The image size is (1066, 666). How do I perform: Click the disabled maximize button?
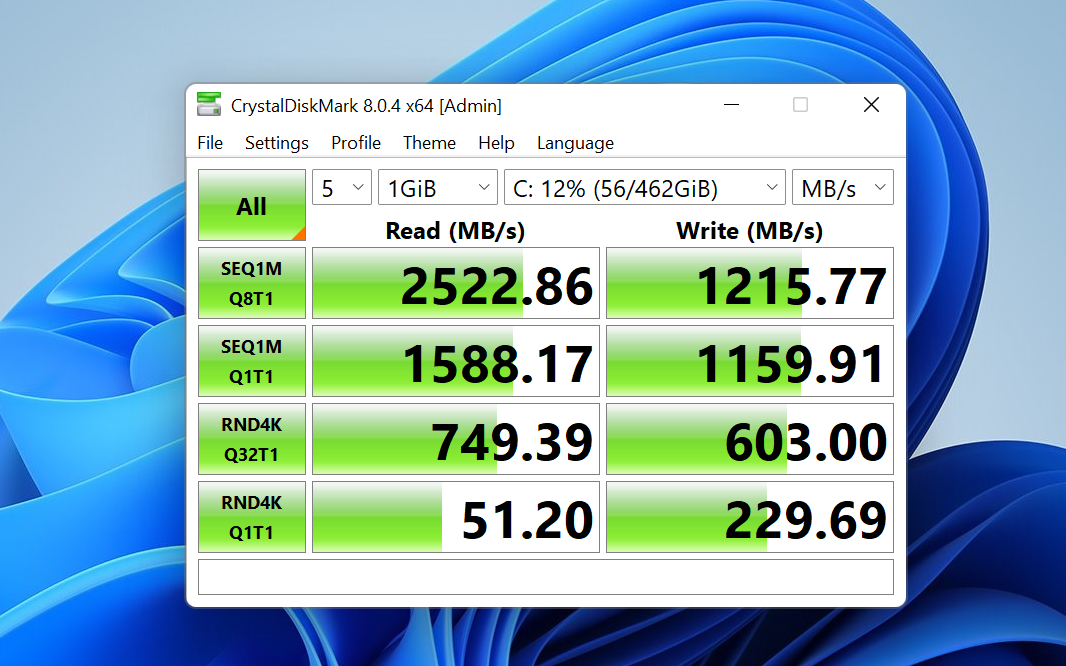pos(801,105)
